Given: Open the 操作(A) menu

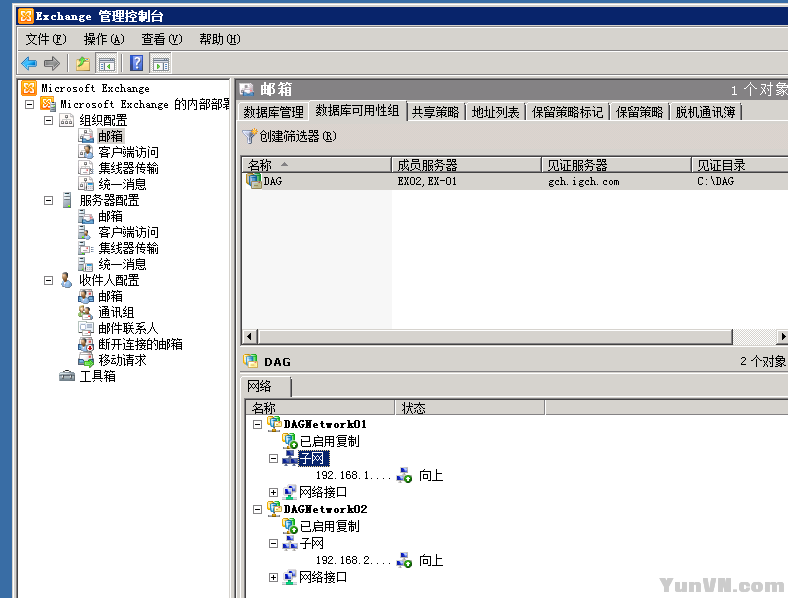Looking at the screenshot, I should pyautogui.click(x=104, y=39).
